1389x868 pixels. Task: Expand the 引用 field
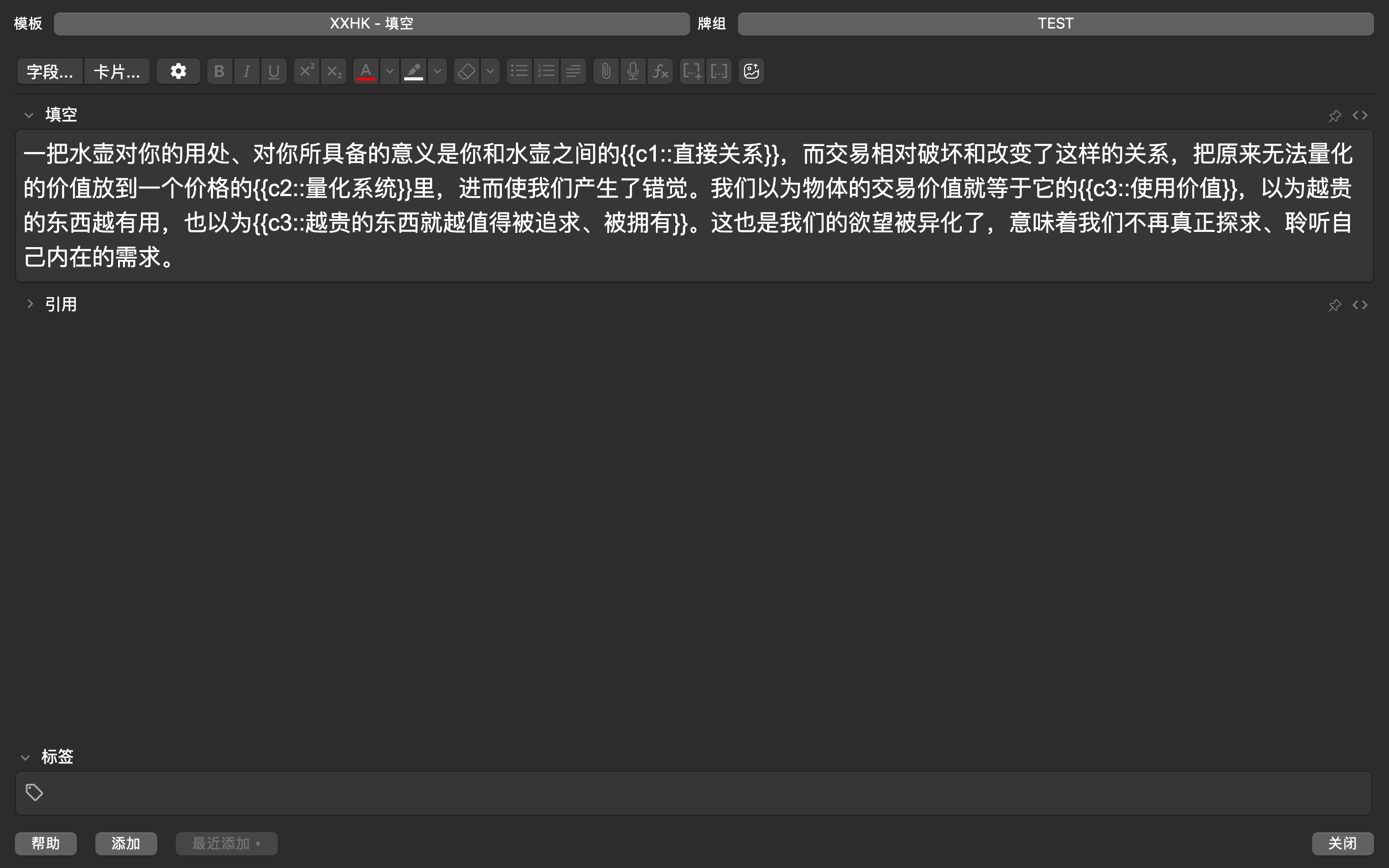30,304
